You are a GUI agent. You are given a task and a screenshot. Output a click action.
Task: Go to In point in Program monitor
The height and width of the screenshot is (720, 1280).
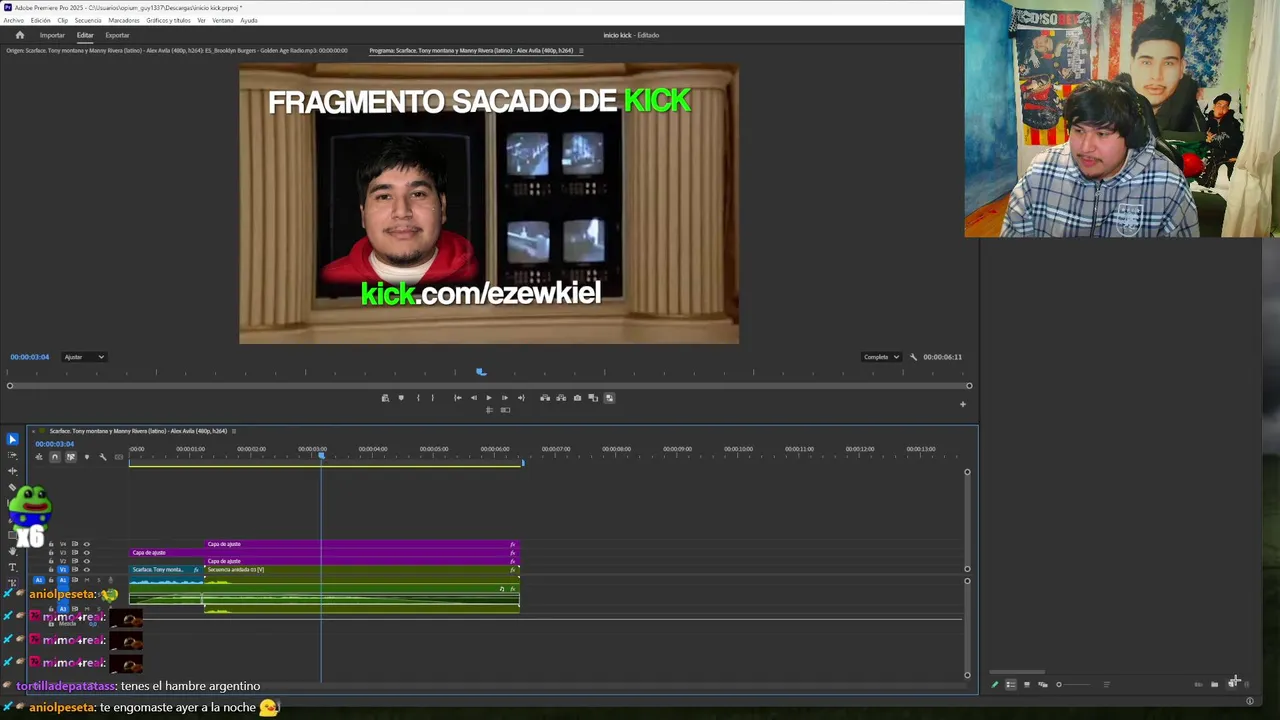tap(458, 398)
